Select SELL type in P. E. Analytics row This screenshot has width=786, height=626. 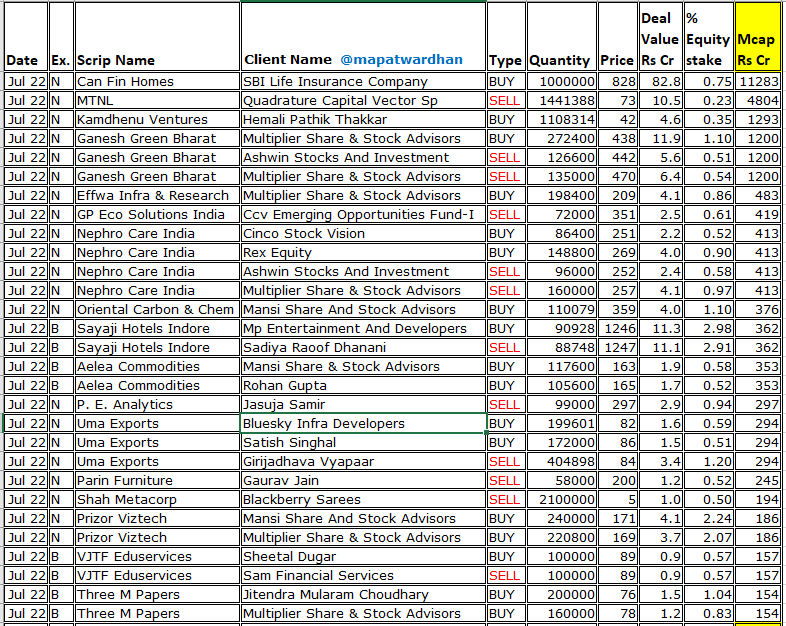506,404
